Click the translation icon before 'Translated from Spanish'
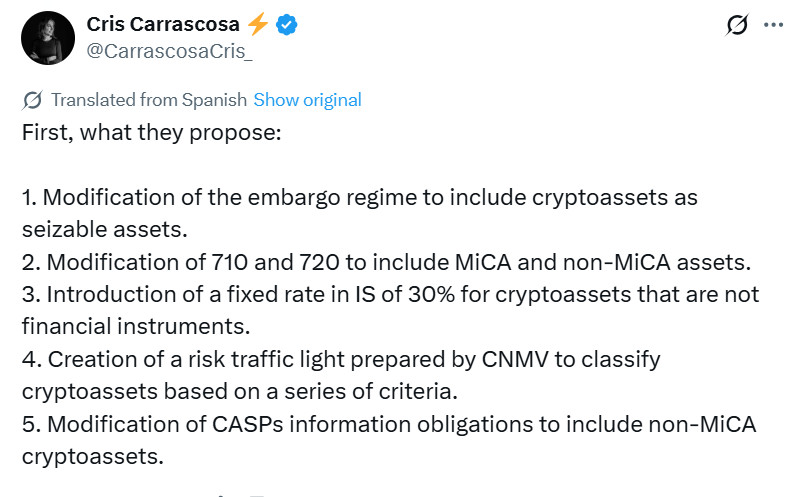The width and height of the screenshot is (805, 497). pos(32,100)
